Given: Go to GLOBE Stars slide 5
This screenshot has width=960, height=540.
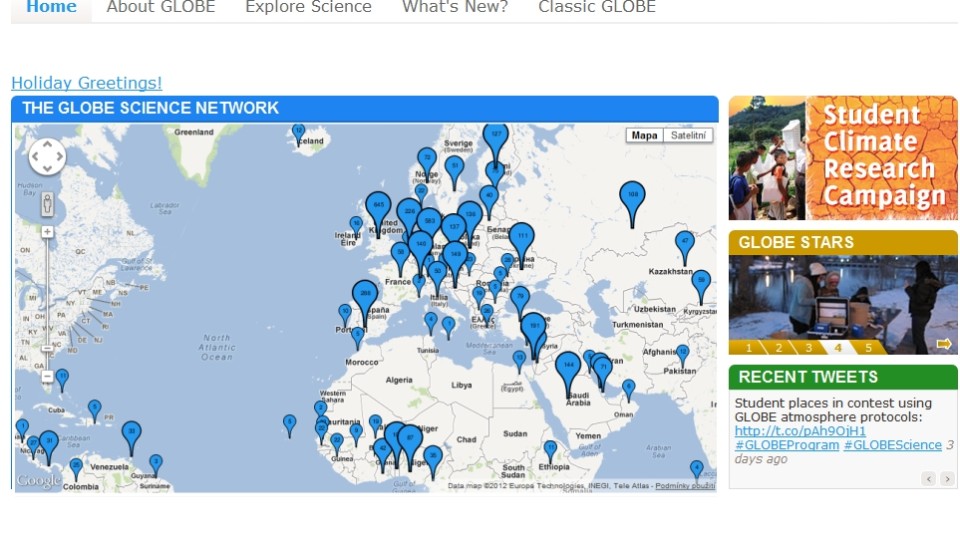Looking at the screenshot, I should (868, 348).
